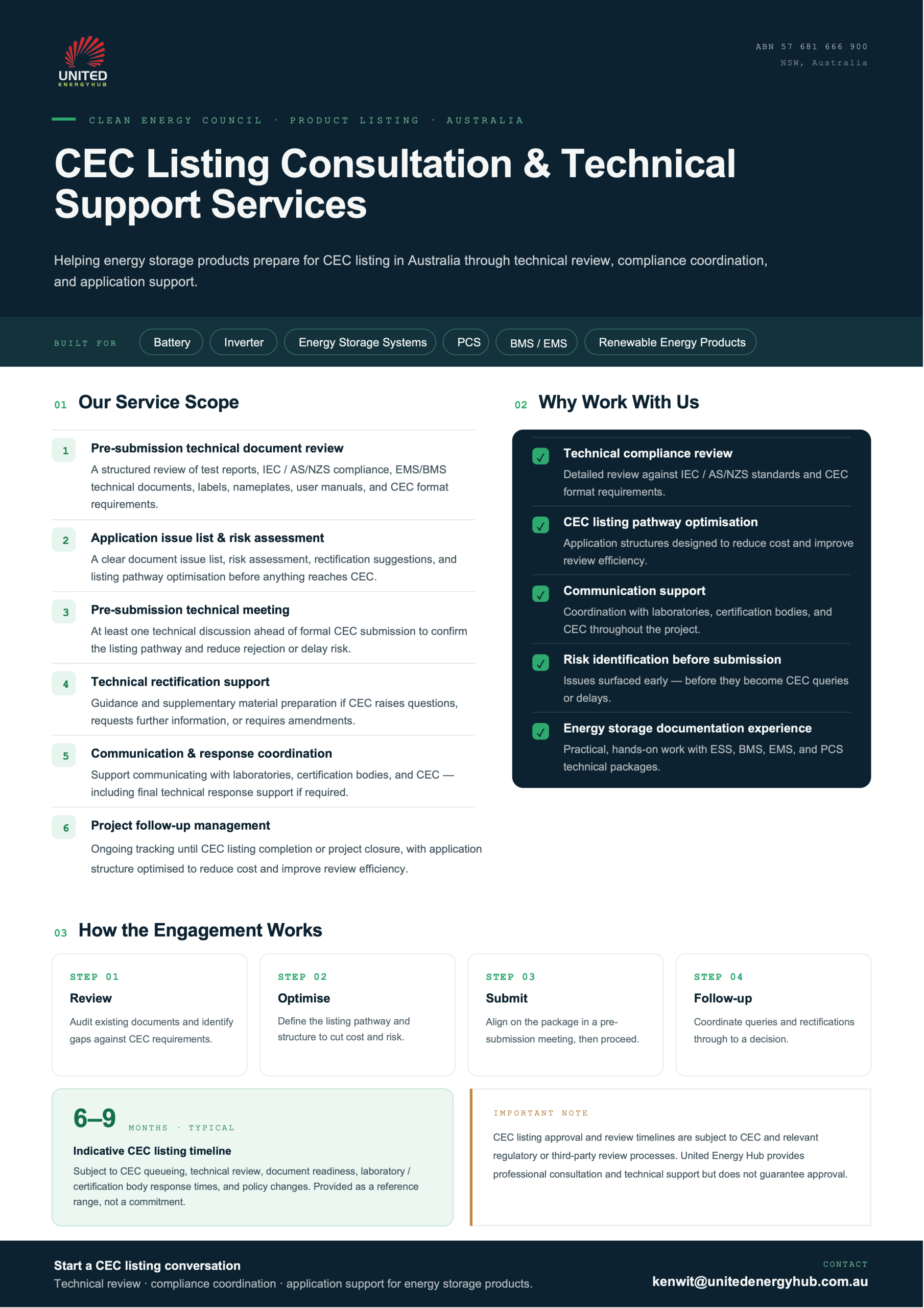Image resolution: width=924 pixels, height=1308 pixels.
Task: Select the Inverter pill tag
Action: tap(244, 342)
